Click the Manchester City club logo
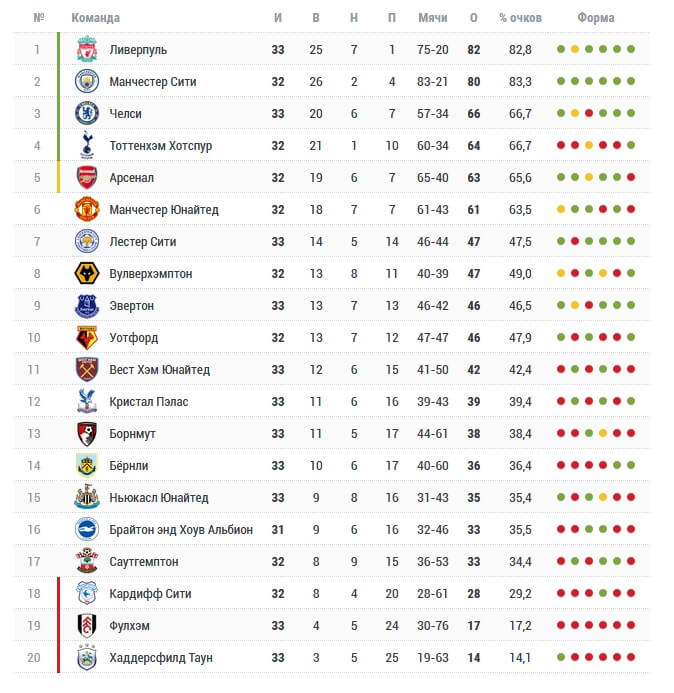The width and height of the screenshot is (674, 693). [87, 81]
